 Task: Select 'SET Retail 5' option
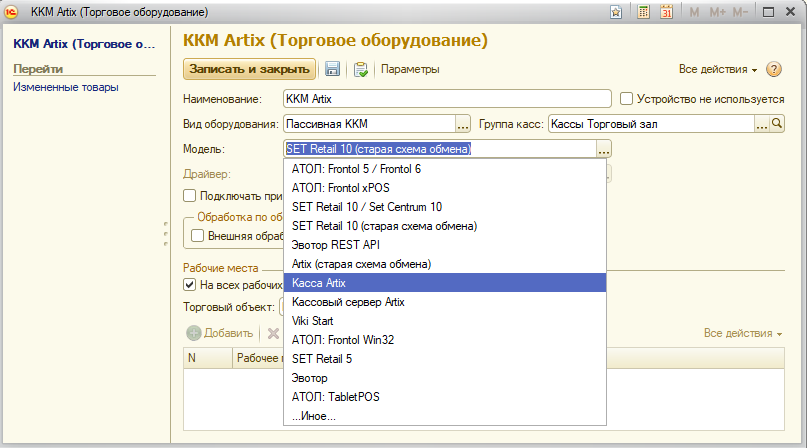tap(445, 359)
